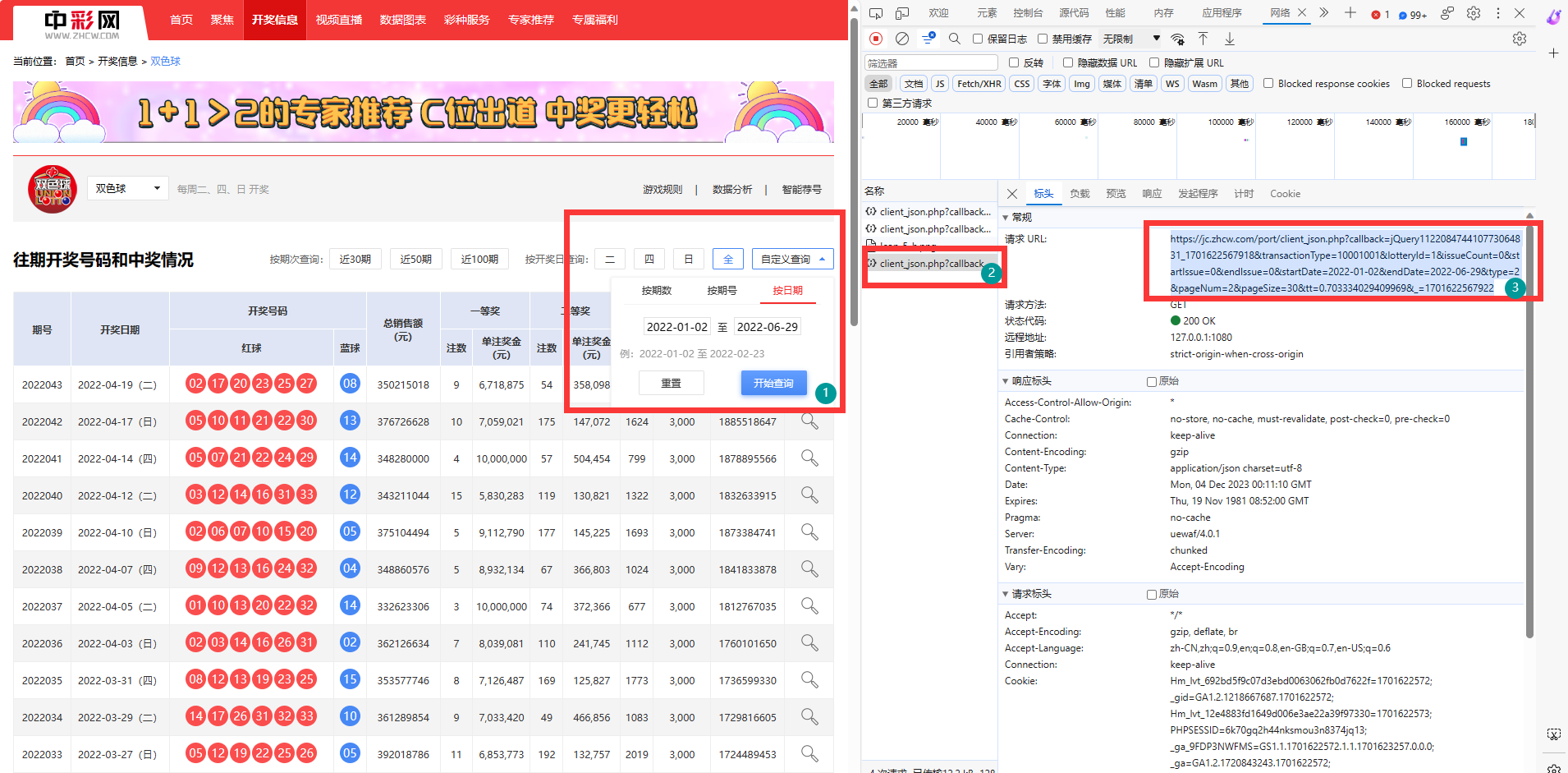Screen dimensions: 1568x773
Task: View details for draw 2022039
Action: click(809, 532)
